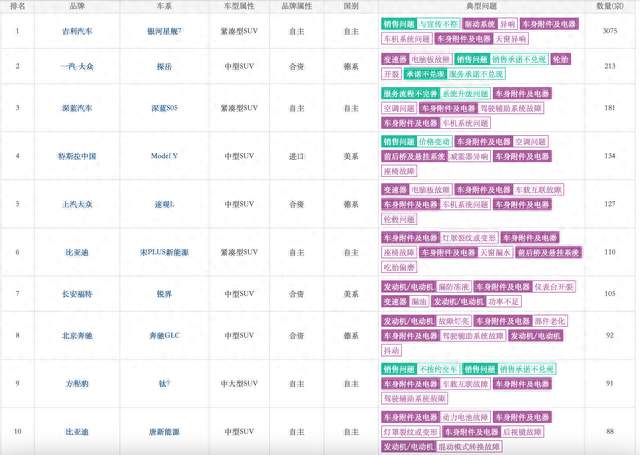Click the 吃胎偏磨 issue tag

[x=399, y=267]
